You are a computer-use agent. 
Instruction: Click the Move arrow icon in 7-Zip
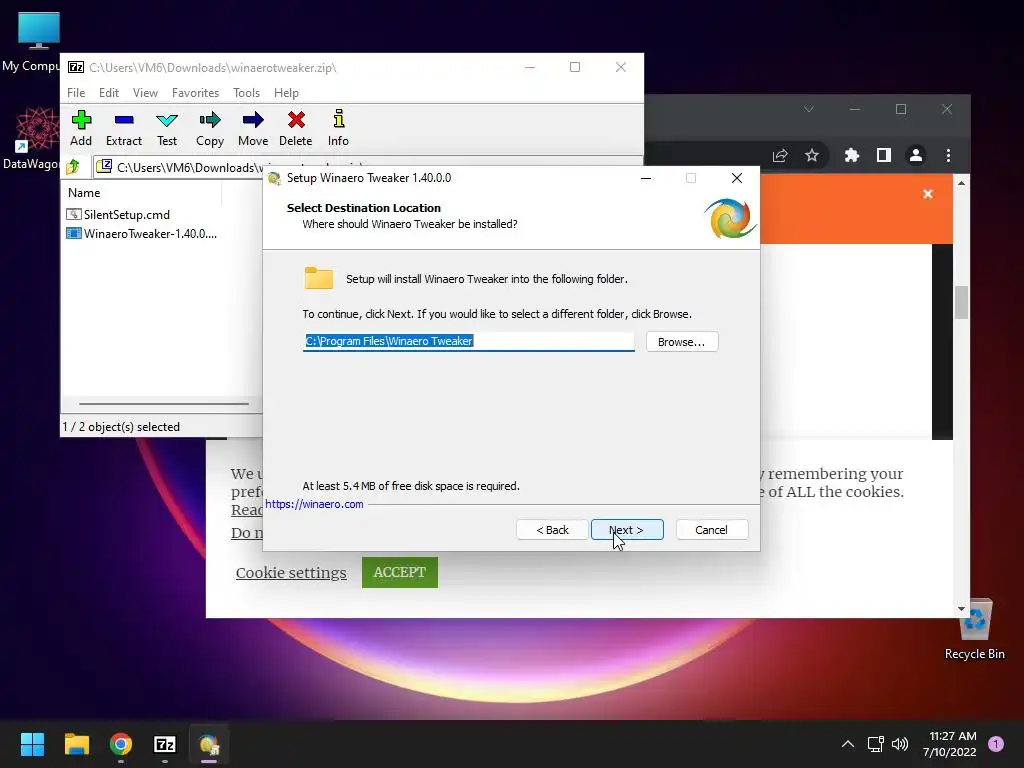253,128
